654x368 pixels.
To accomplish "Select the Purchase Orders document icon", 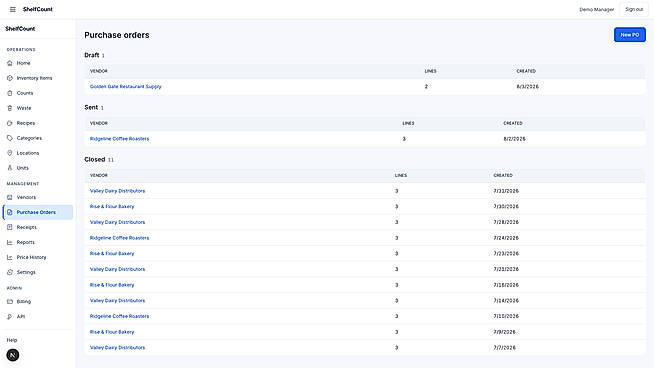I will tap(10, 212).
